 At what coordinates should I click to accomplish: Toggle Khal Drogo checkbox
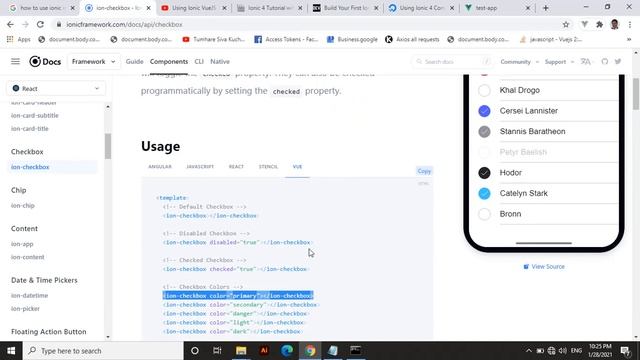[484, 90]
